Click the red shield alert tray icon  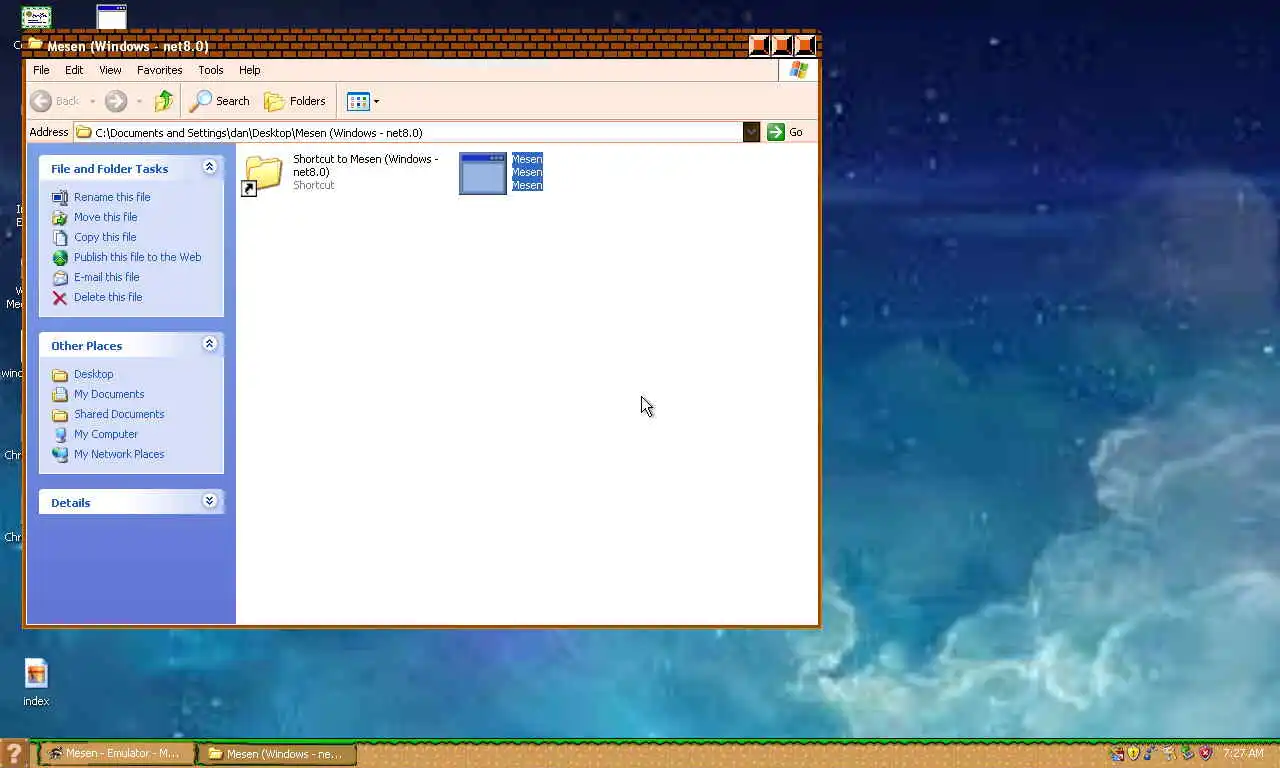pos(1206,753)
